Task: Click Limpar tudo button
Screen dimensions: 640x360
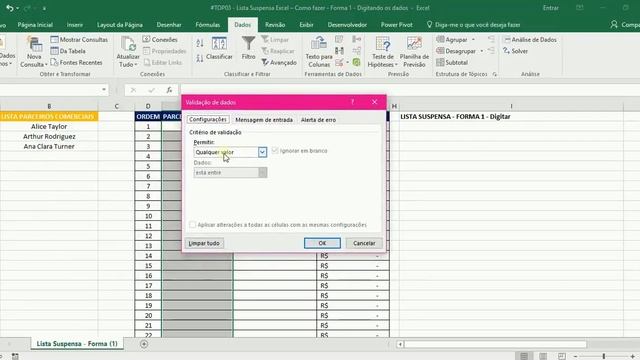Action: point(204,243)
